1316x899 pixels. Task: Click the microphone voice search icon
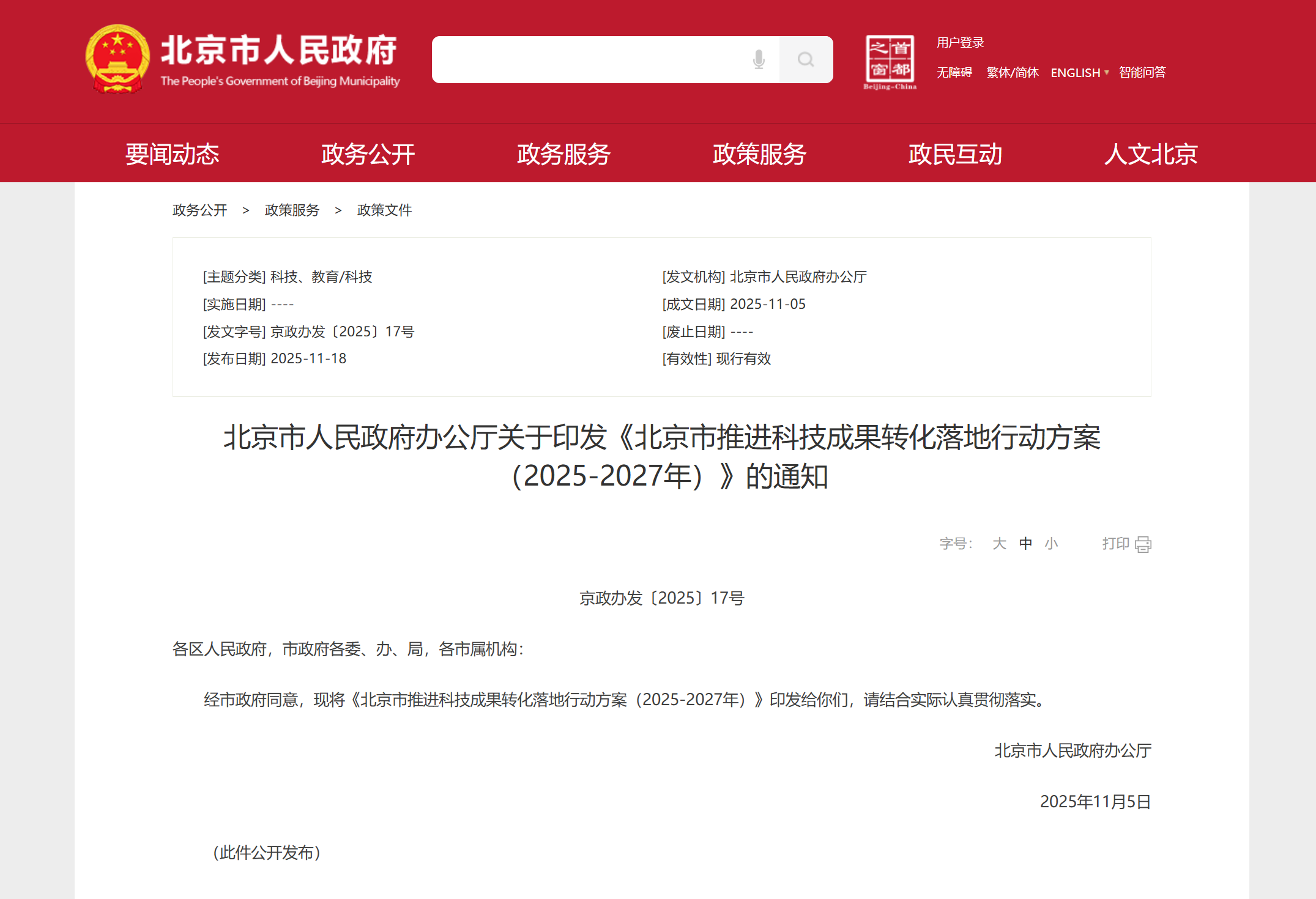tap(759, 59)
